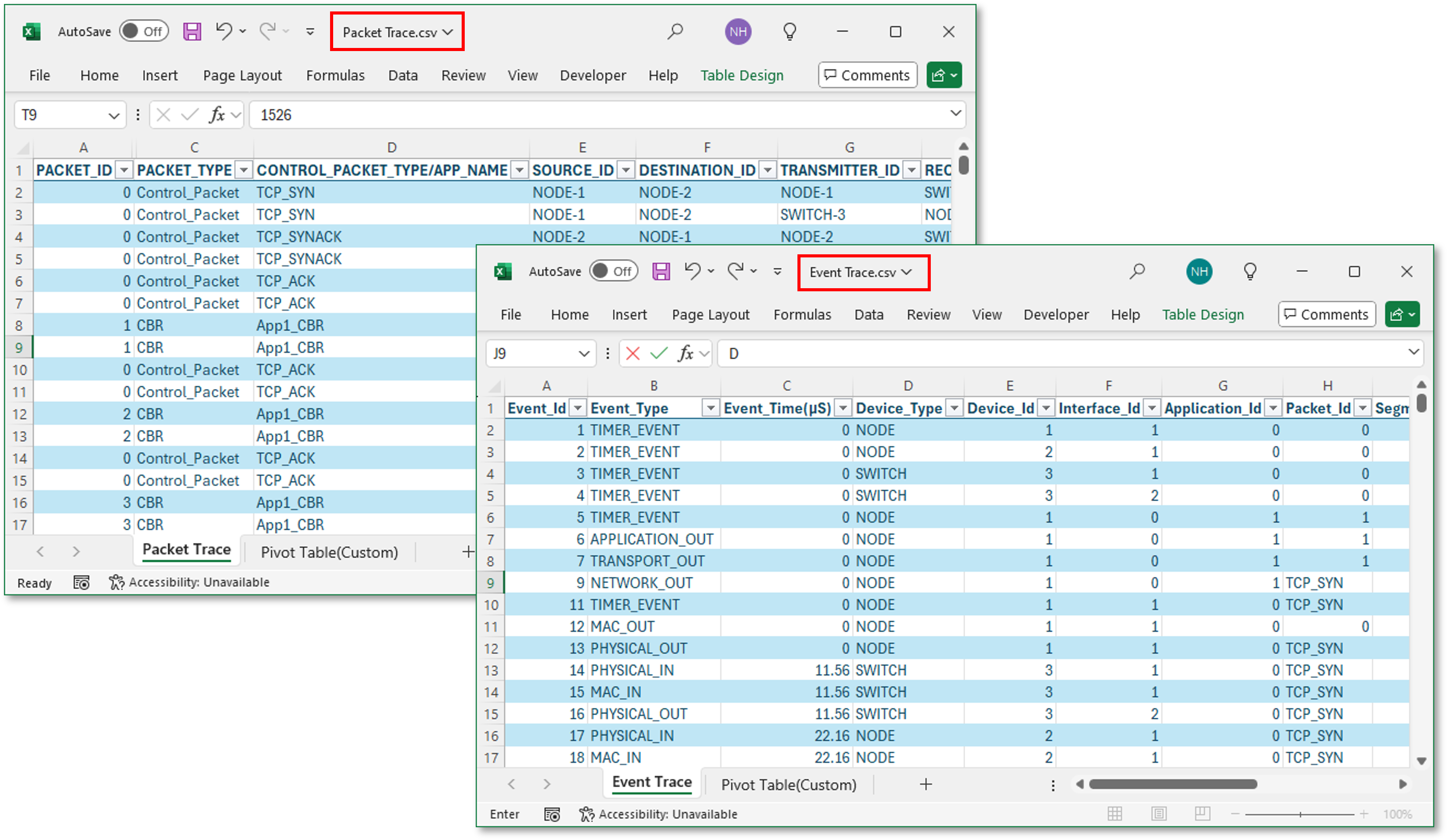Confirm entry with green checkmark icon
1447x840 pixels.
click(659, 353)
